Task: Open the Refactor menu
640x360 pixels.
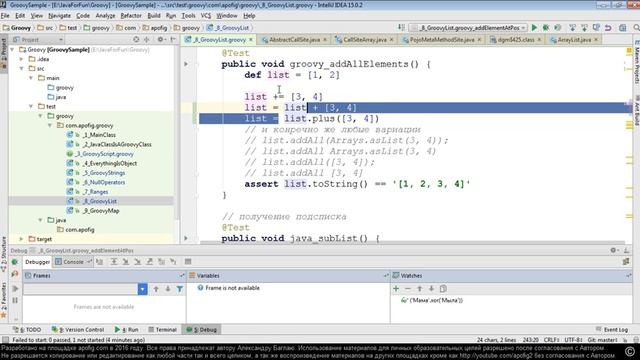Action: [x=131, y=16]
